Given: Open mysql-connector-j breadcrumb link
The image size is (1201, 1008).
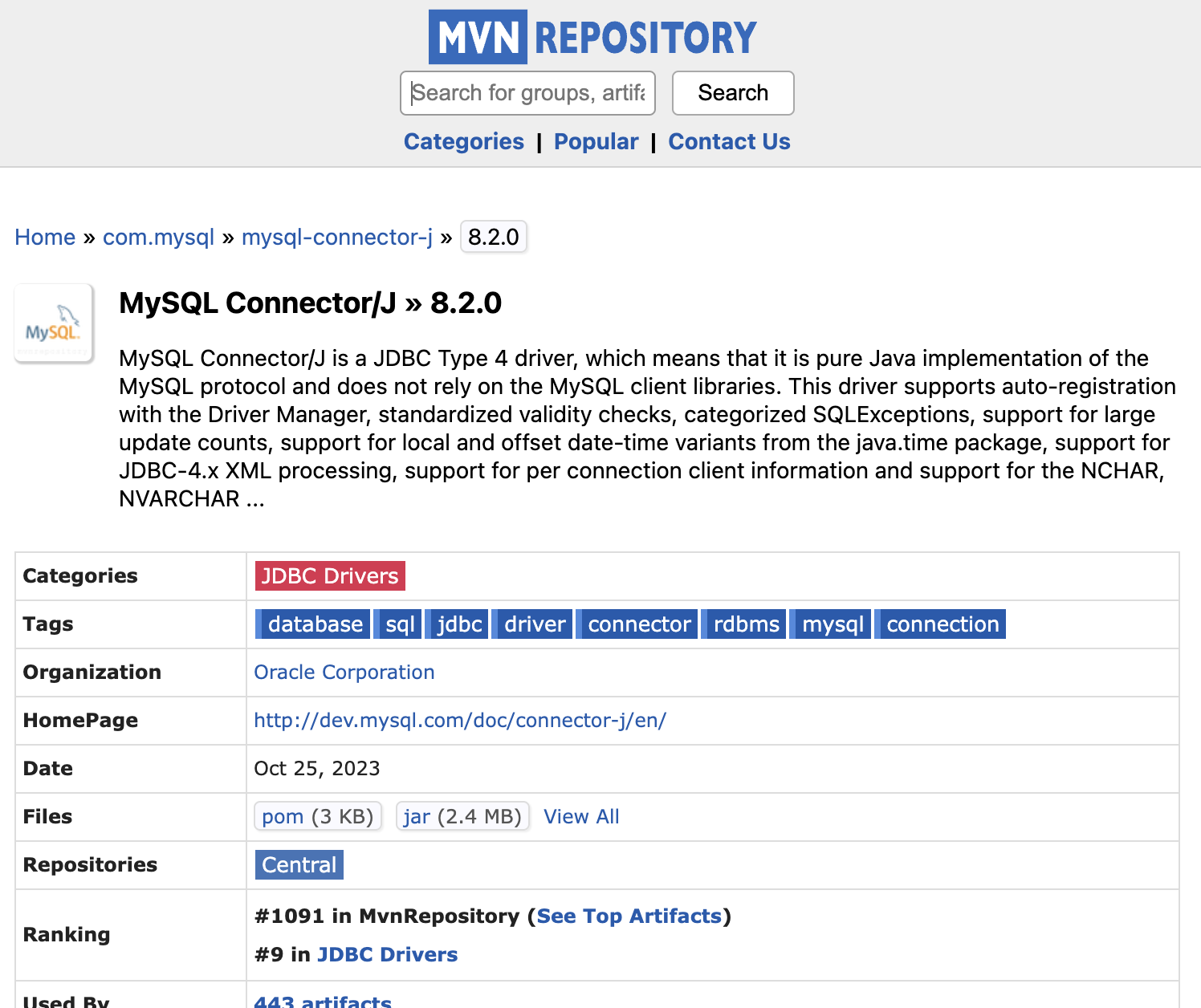Looking at the screenshot, I should click(x=337, y=238).
